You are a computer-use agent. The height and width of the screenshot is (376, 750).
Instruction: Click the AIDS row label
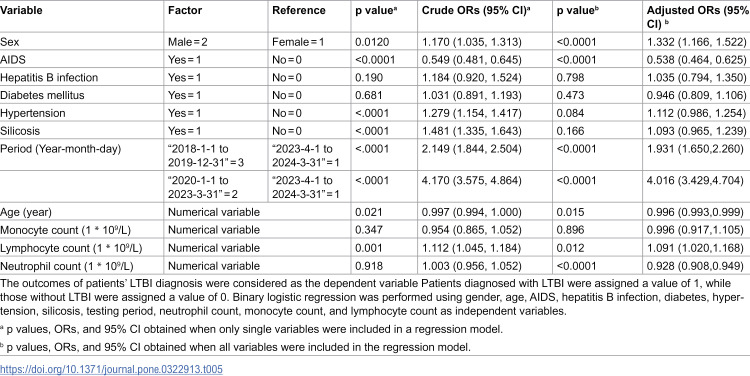tap(12, 60)
